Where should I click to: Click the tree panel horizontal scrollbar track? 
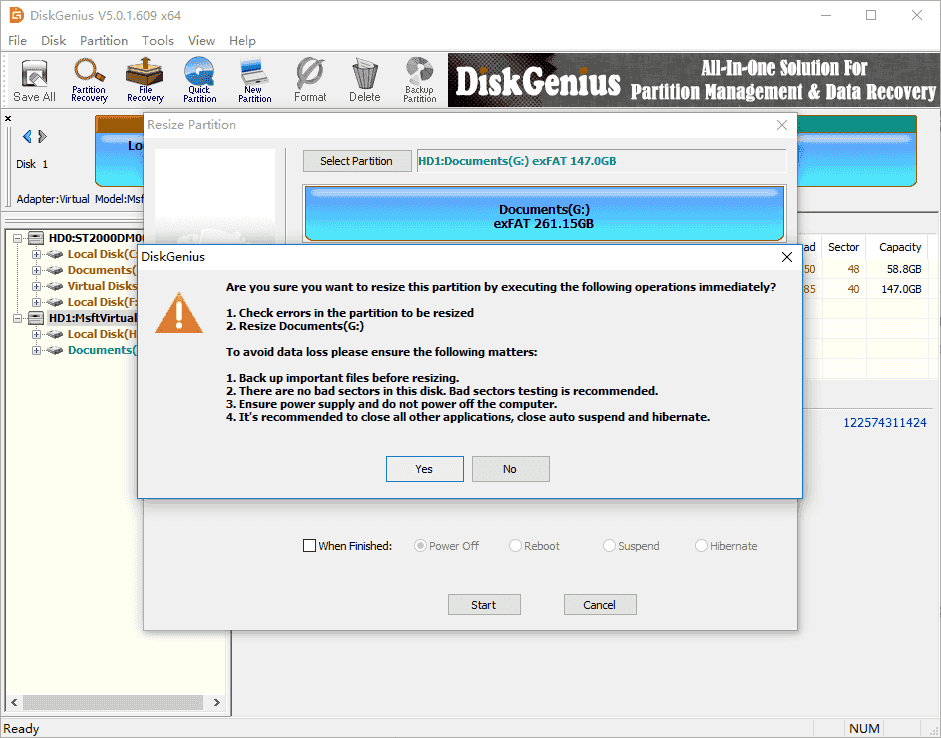pos(113,702)
